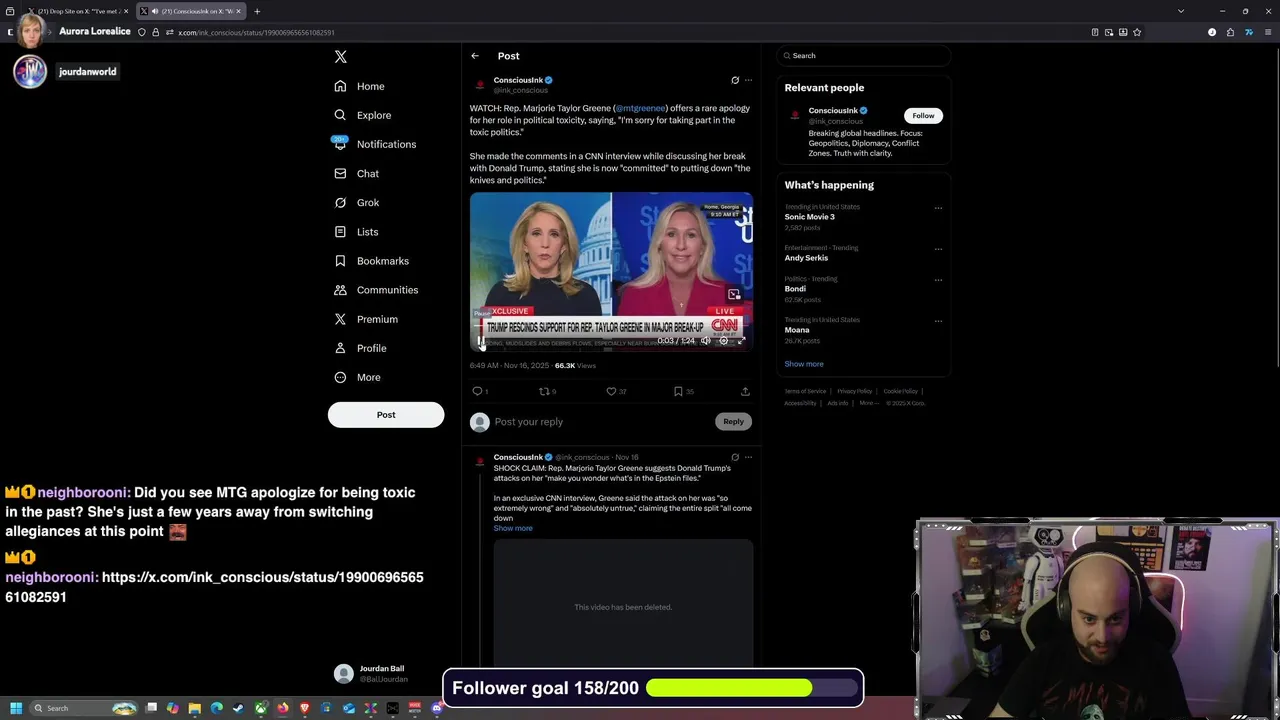The image size is (1280, 720).
Task: Open Steam from the taskbar
Action: pos(238,708)
